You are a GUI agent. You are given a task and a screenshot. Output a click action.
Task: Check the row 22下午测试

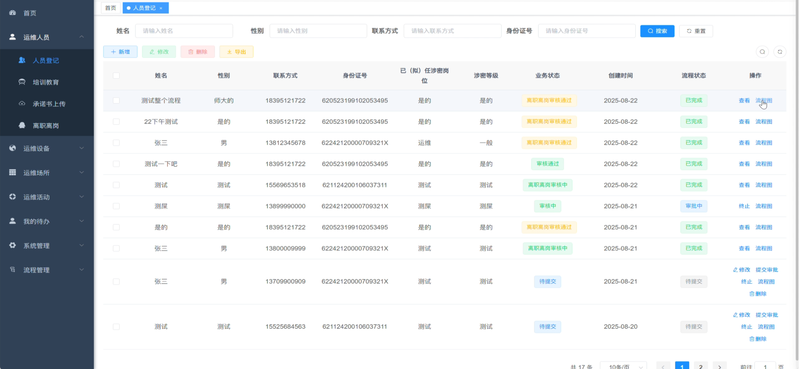point(116,121)
